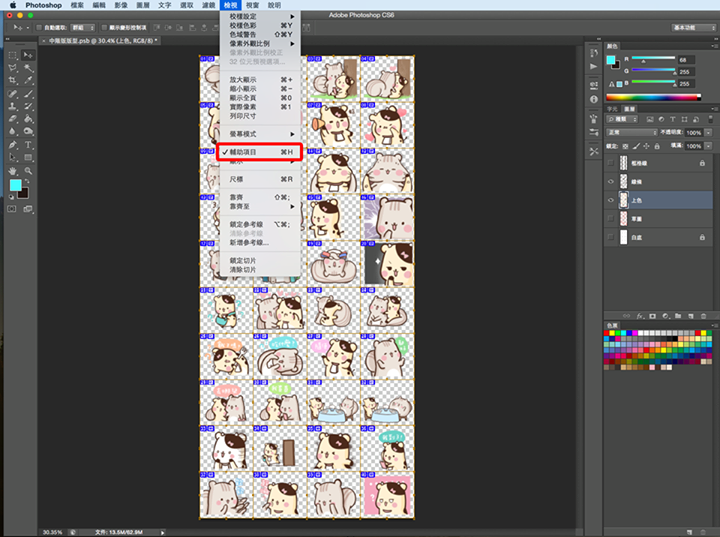
Task: Pick a color from the spectrum ramp
Action: point(653,97)
